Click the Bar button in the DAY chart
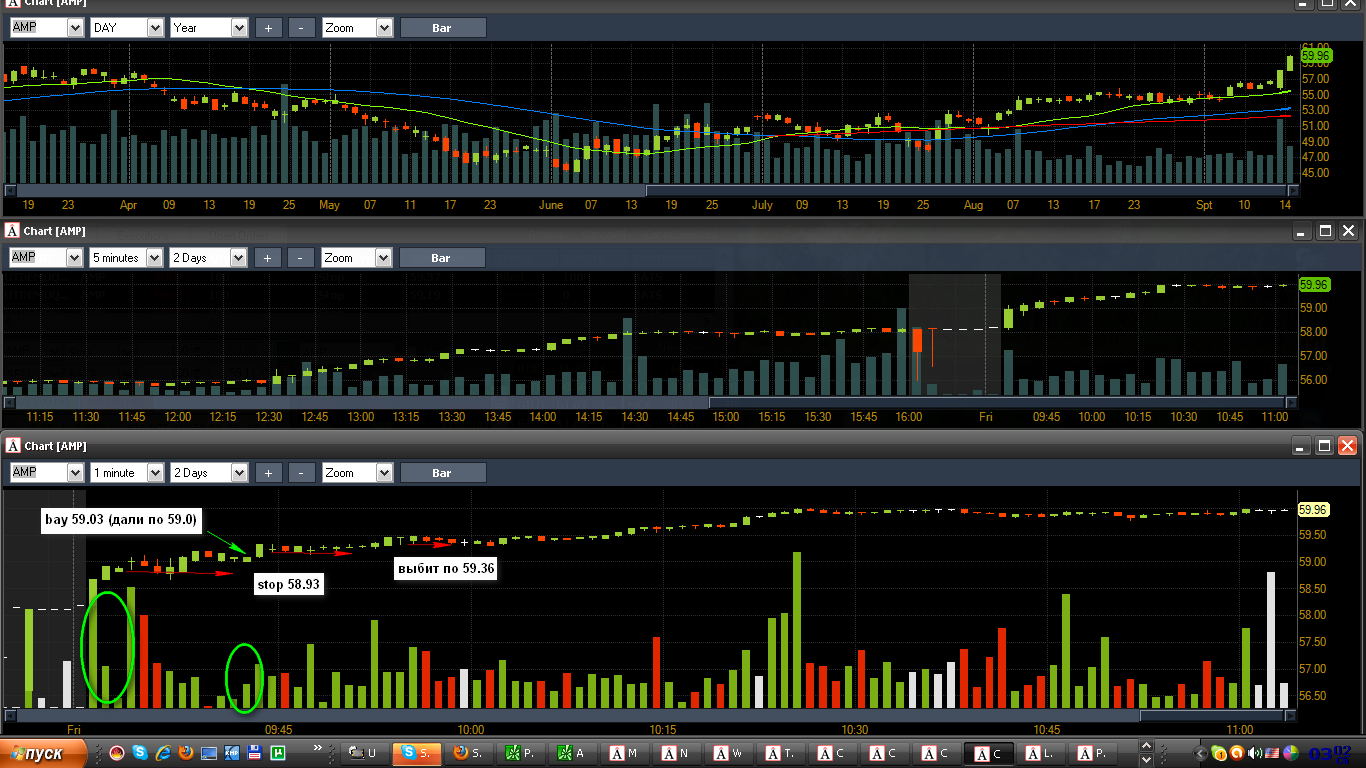Viewport: 1366px width, 768px height. pos(443,28)
